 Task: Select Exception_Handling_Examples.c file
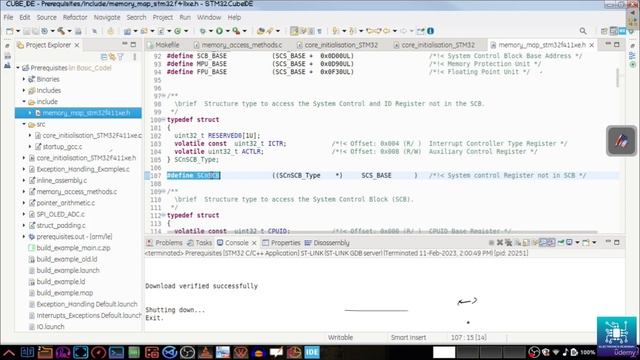point(83,169)
